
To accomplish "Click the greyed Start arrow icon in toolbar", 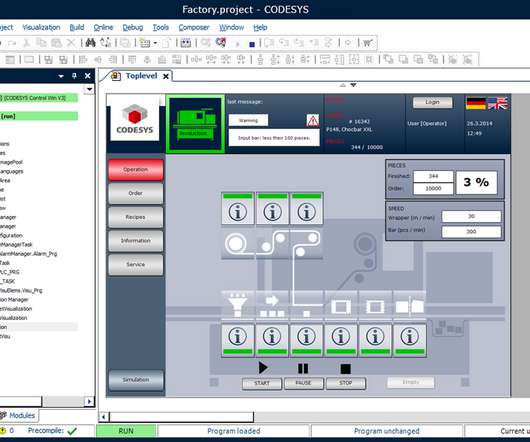I will pyautogui.click(x=238, y=44).
